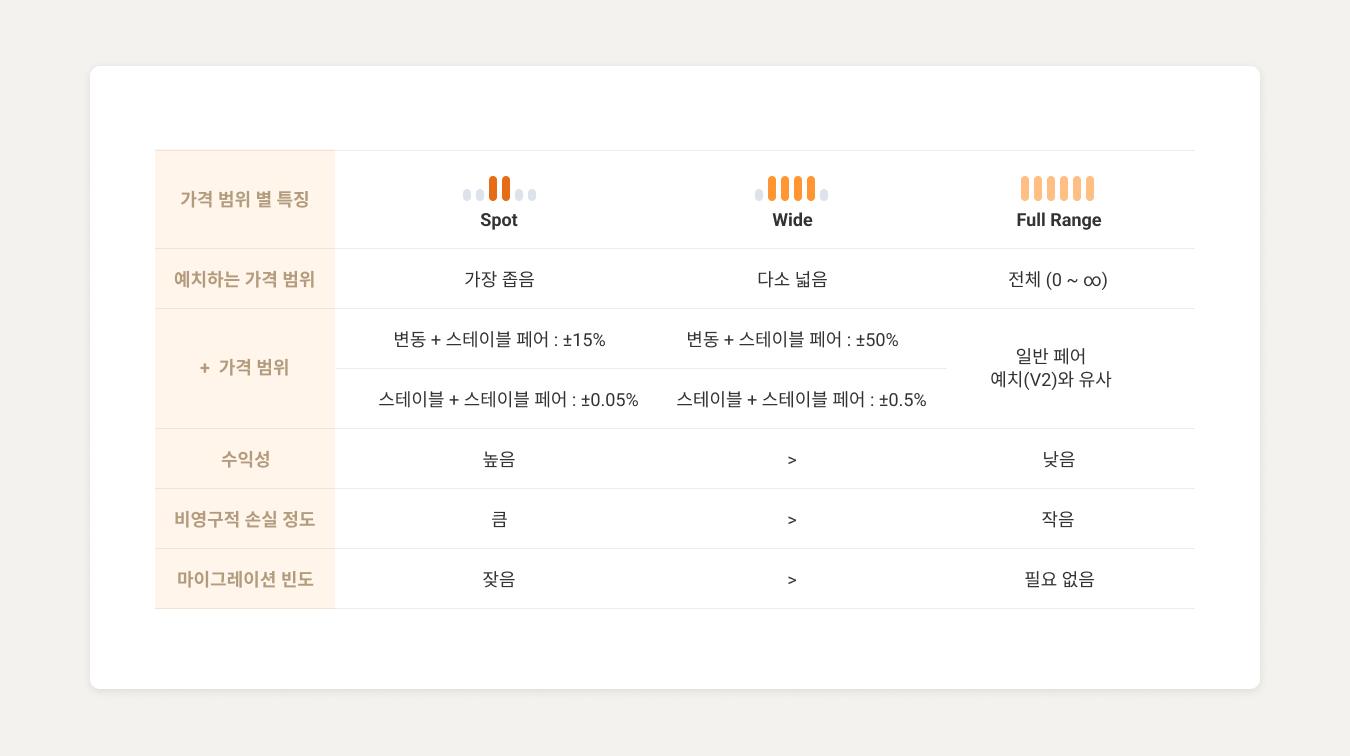Click the 일반 페어 예치(V2)와 유사 cell
Viewport: 1350px width, 756px height.
click(1058, 368)
